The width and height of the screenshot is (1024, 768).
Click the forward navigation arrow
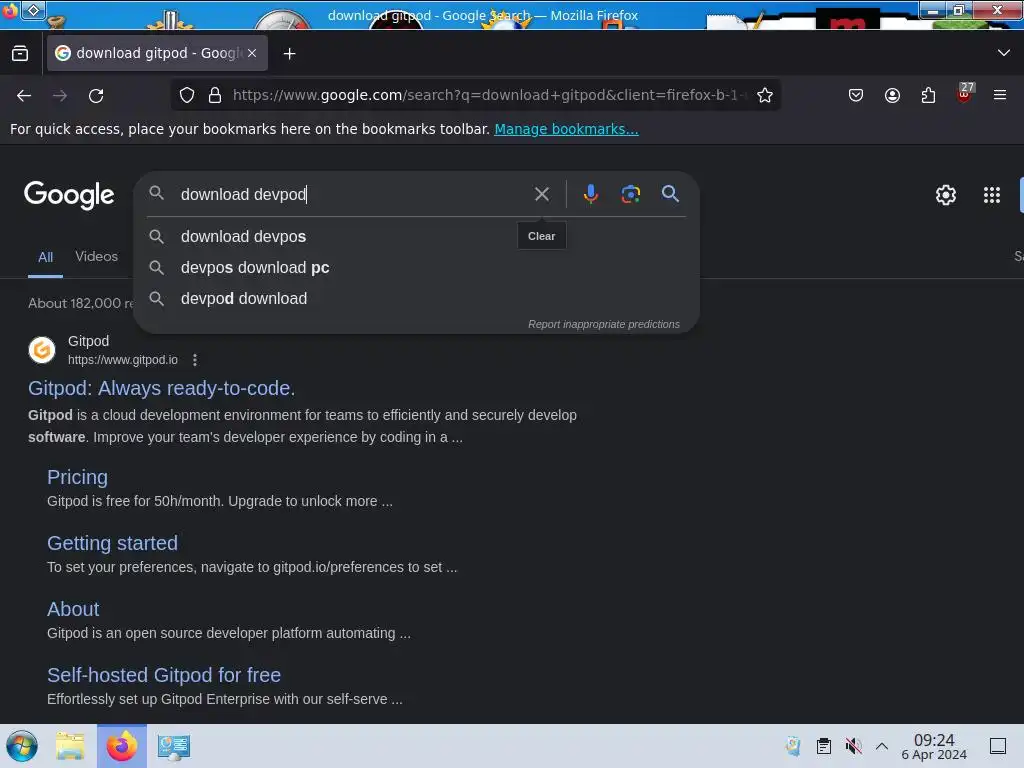click(60, 95)
